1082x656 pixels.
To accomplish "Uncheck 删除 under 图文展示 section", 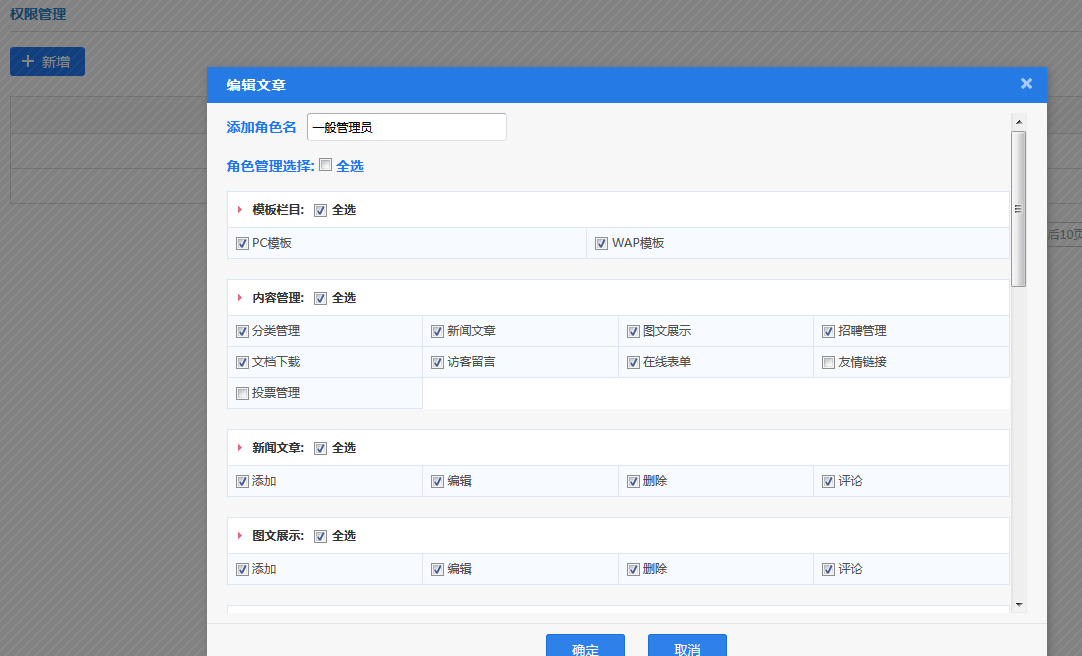I will [x=633, y=570].
